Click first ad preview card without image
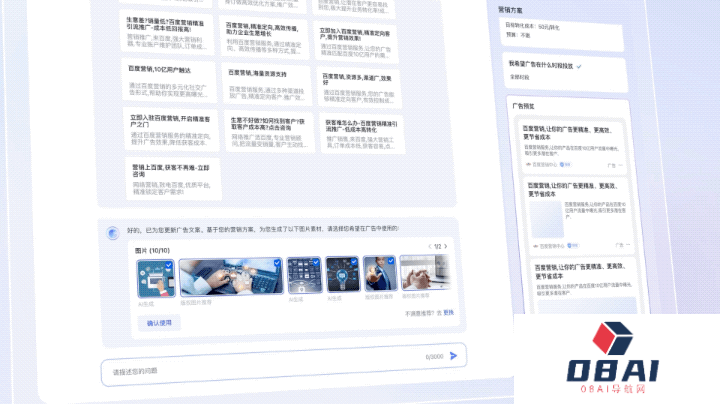Screen dimensions: 720x404 coord(573,147)
